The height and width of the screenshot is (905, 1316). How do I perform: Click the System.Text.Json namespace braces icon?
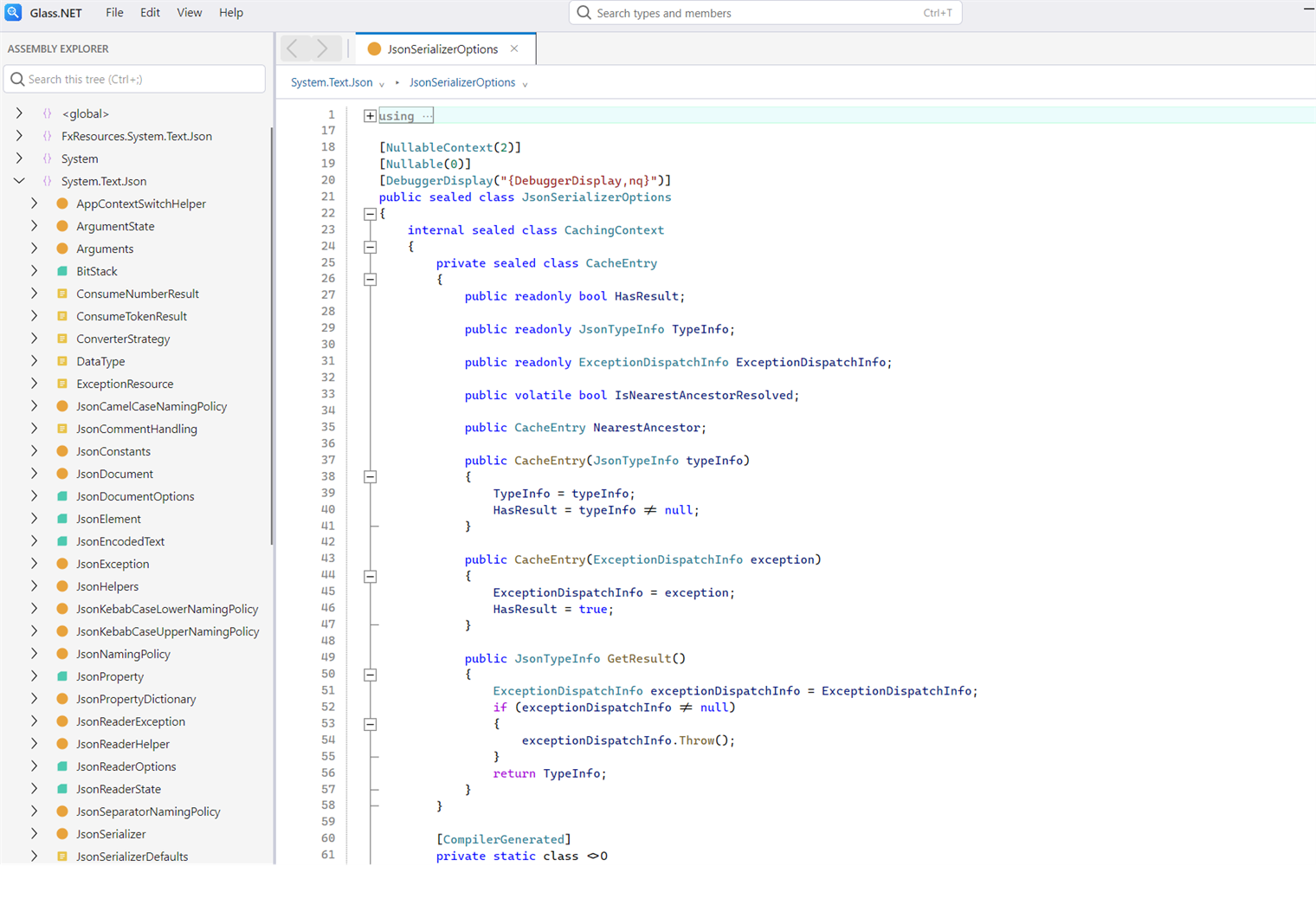(48, 181)
